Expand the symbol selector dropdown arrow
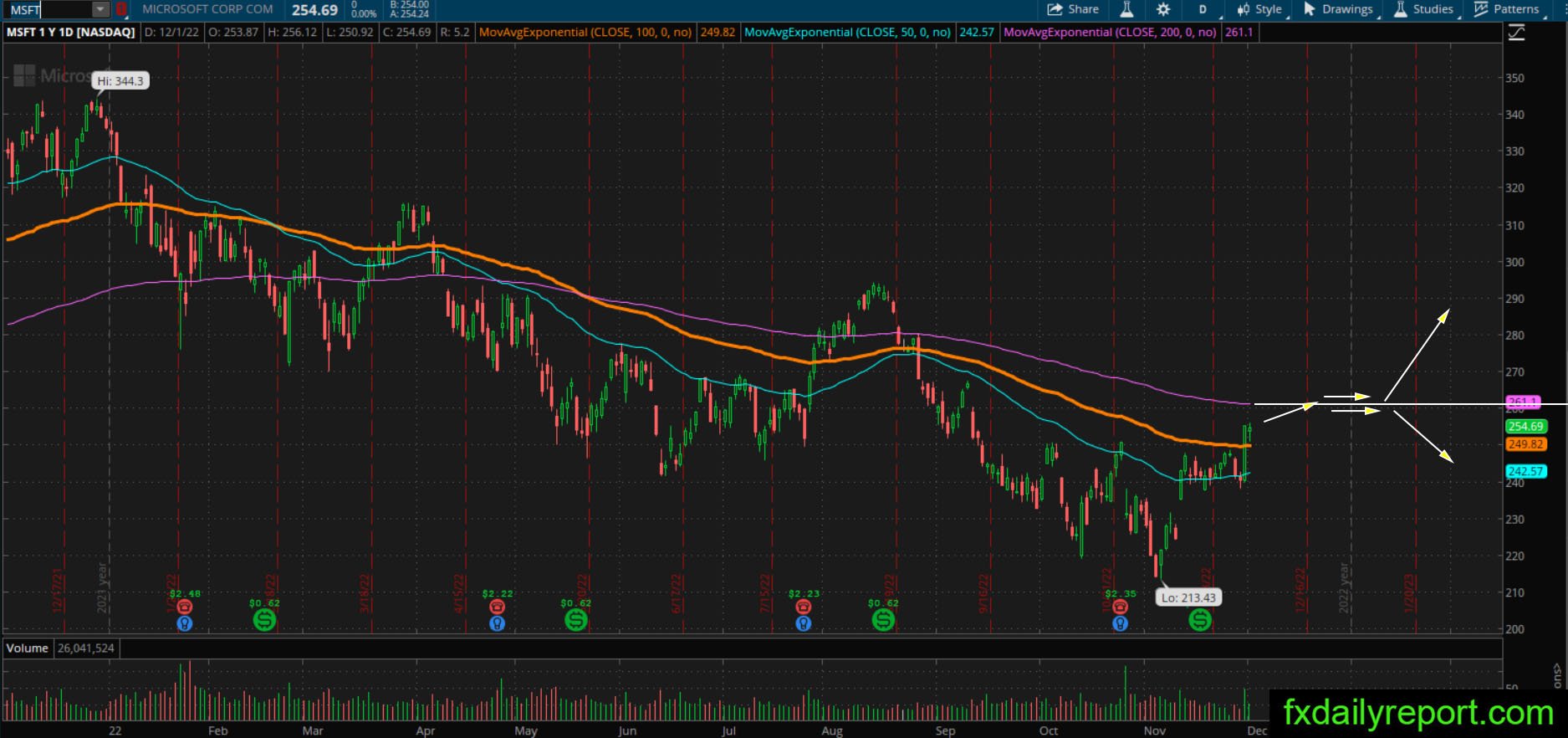The width and height of the screenshot is (1568, 738). (100, 10)
